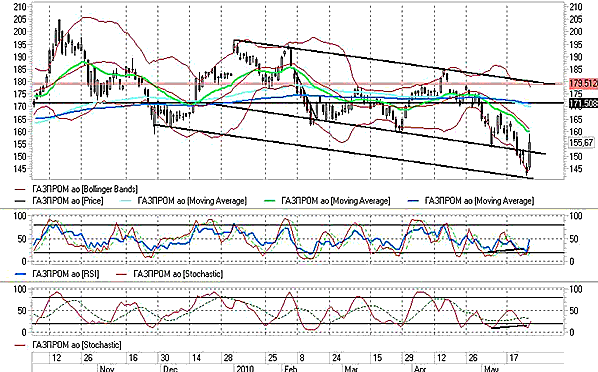
Task: Click the Feb month label
Action: pos(291,369)
